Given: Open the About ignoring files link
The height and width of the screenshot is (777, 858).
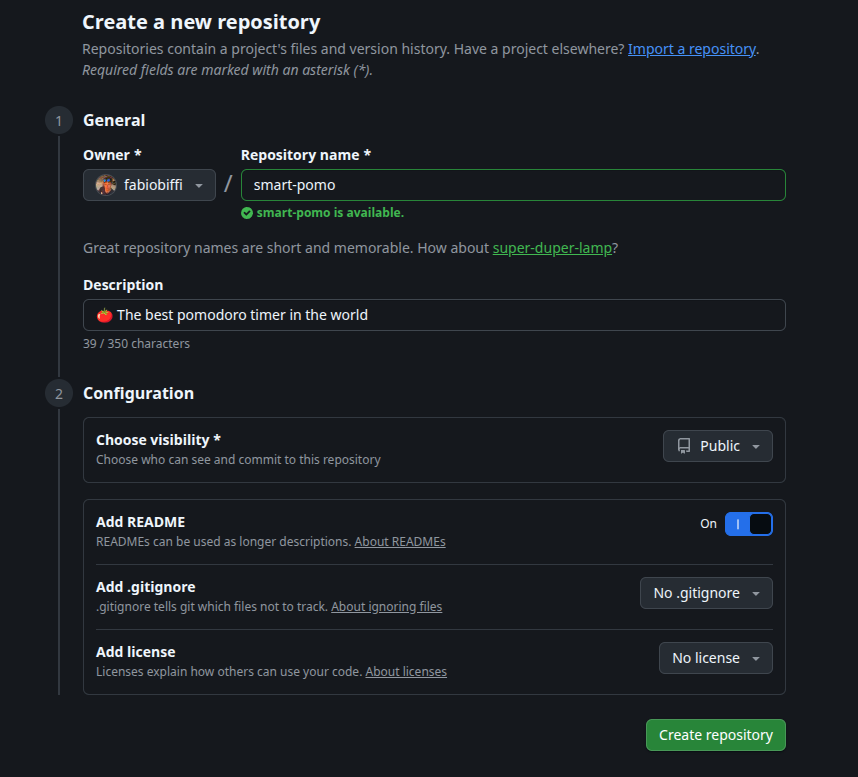Looking at the screenshot, I should click(386, 607).
